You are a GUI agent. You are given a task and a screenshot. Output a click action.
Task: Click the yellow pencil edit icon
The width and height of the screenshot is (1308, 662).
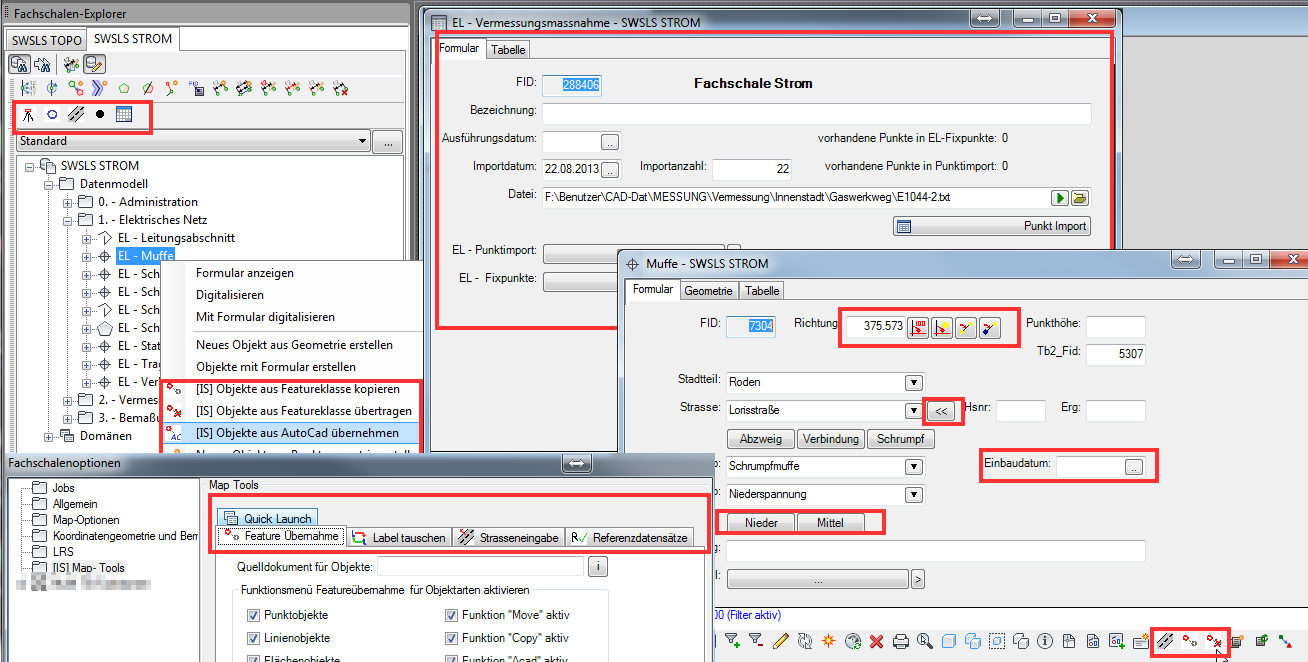tap(781, 641)
